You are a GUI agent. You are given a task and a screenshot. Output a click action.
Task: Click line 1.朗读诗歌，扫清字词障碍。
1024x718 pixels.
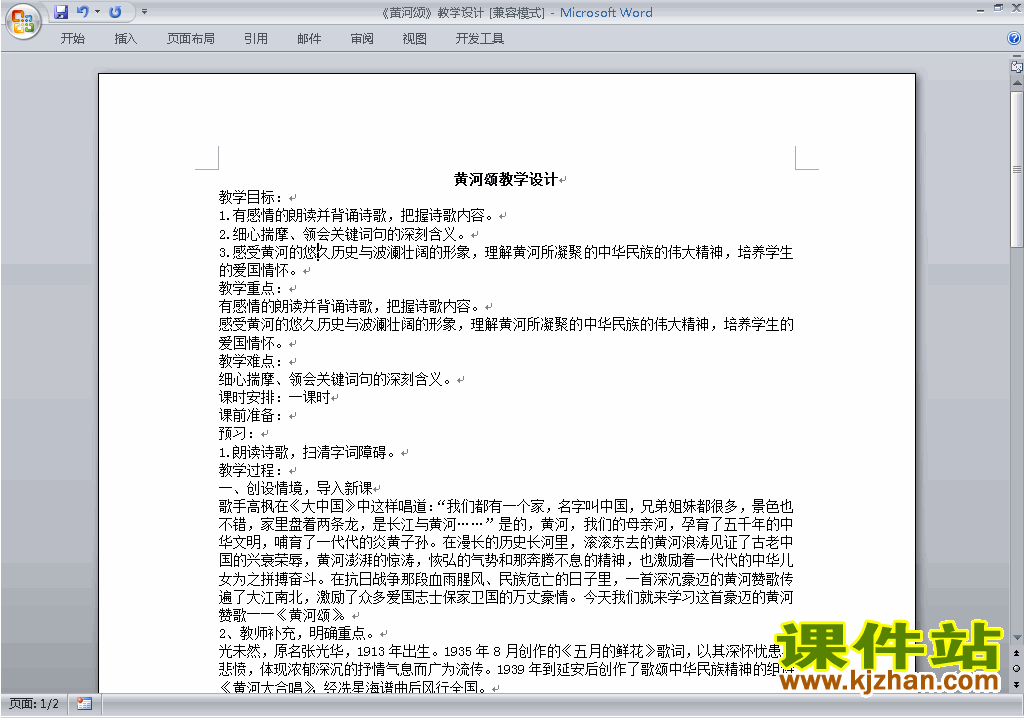click(x=309, y=452)
